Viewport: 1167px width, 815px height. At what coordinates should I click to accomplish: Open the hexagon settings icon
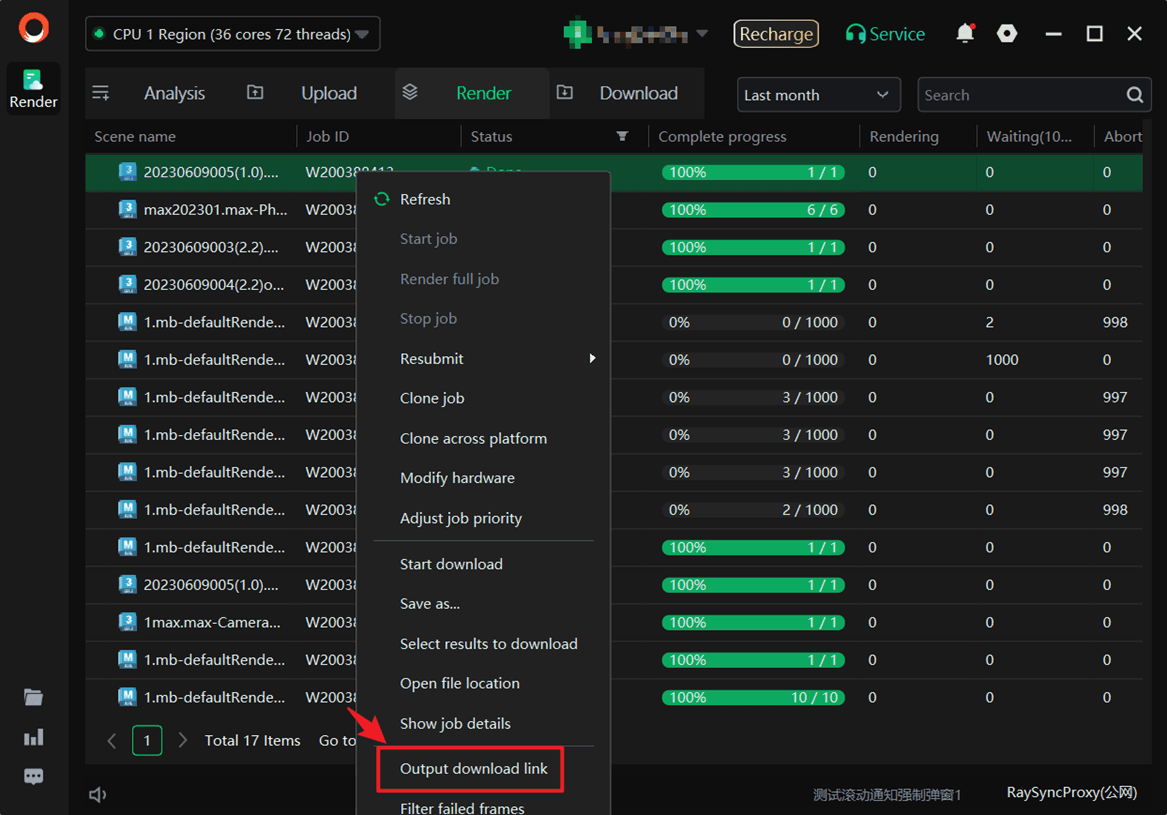[x=1007, y=34]
